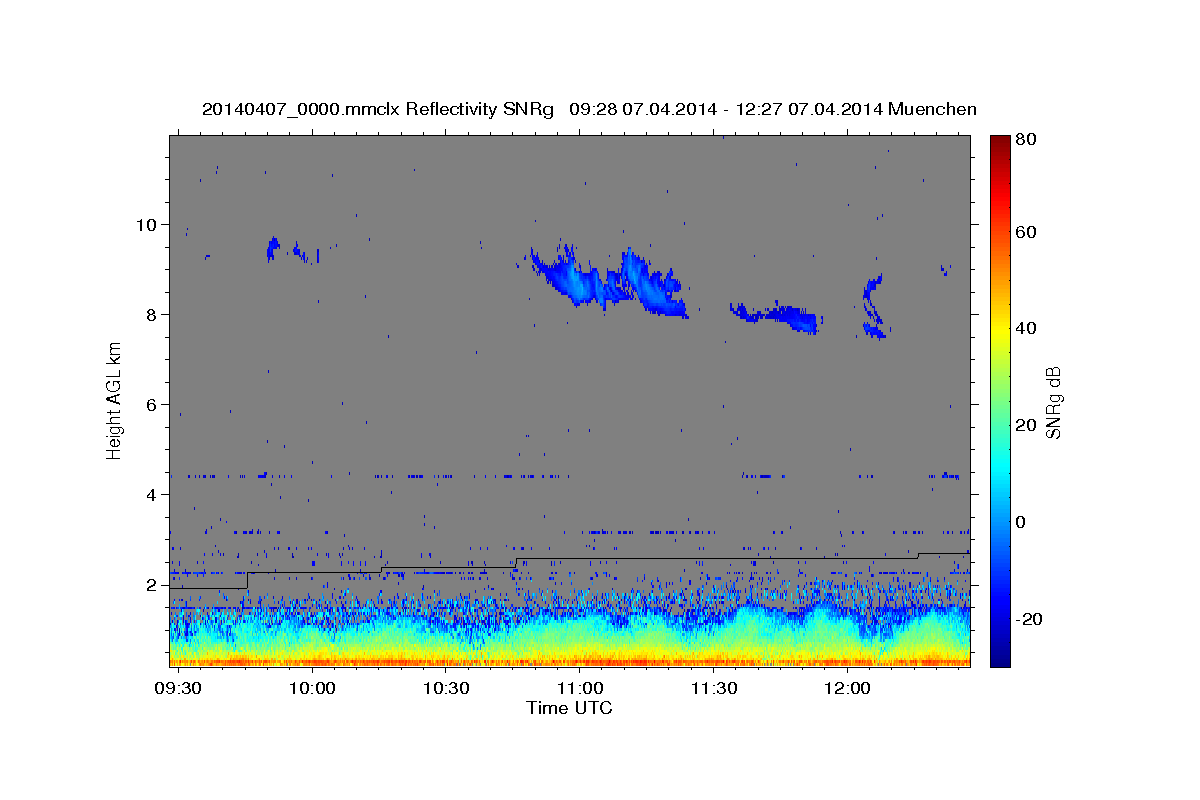Viewport: 1200px width, 800px height.
Task: Click the colorbar value -20
Action: [1030, 619]
